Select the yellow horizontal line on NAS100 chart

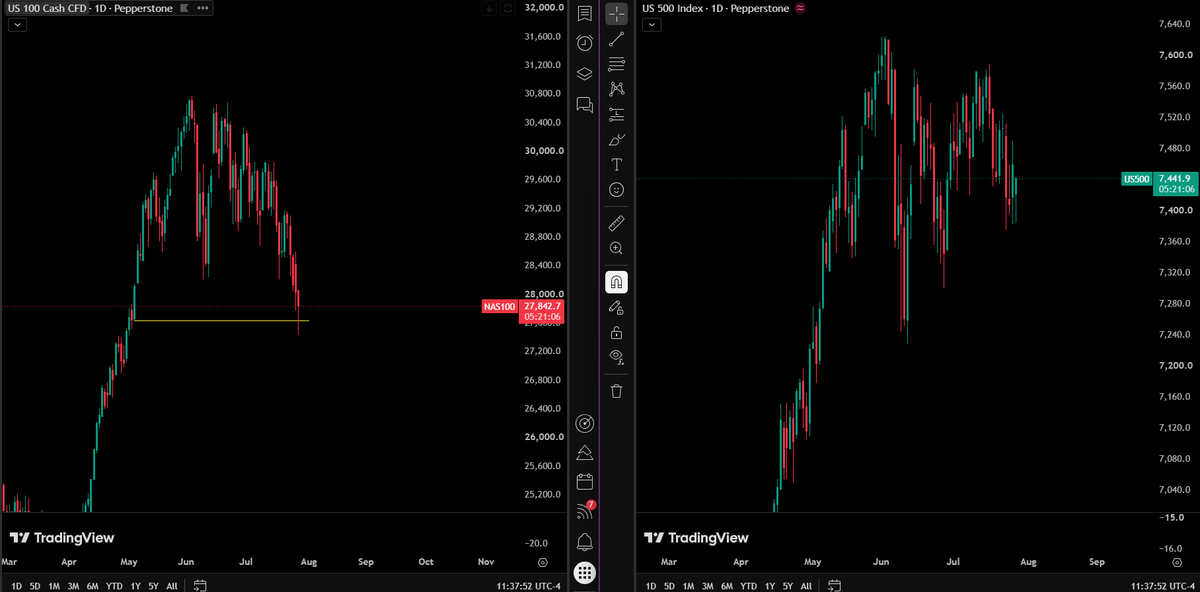click(x=220, y=321)
